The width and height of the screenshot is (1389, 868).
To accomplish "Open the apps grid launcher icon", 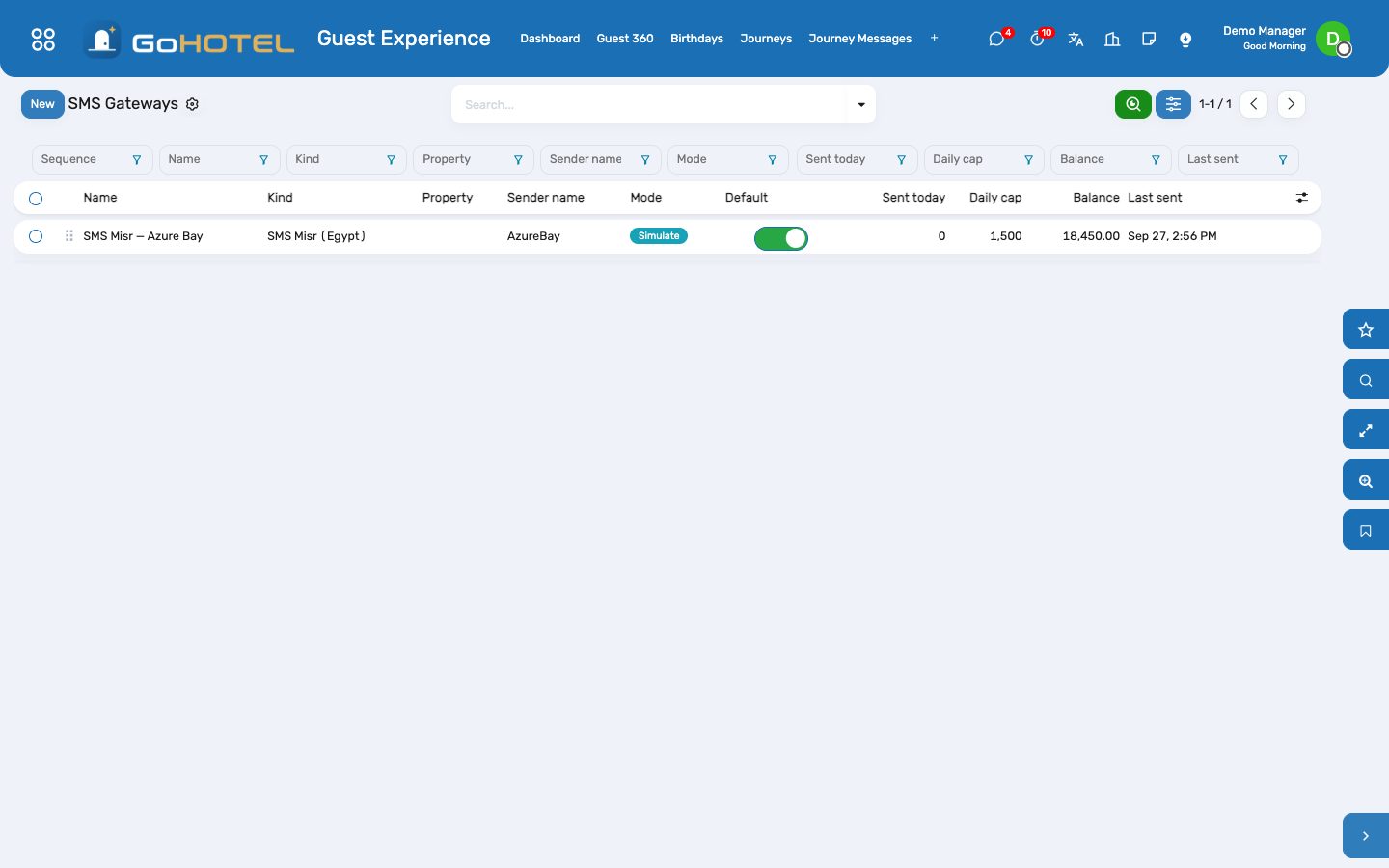I will 43,39.
